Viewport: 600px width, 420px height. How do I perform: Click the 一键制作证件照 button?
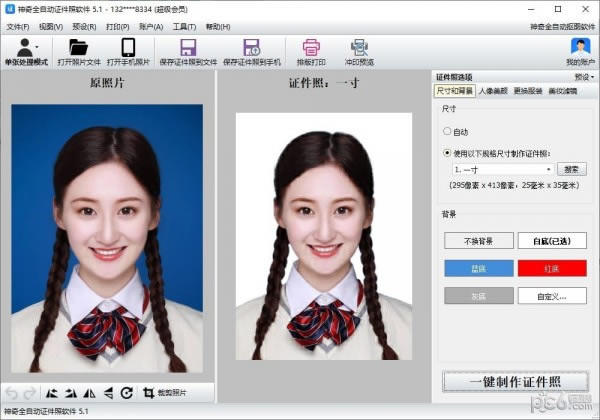[x=514, y=381]
